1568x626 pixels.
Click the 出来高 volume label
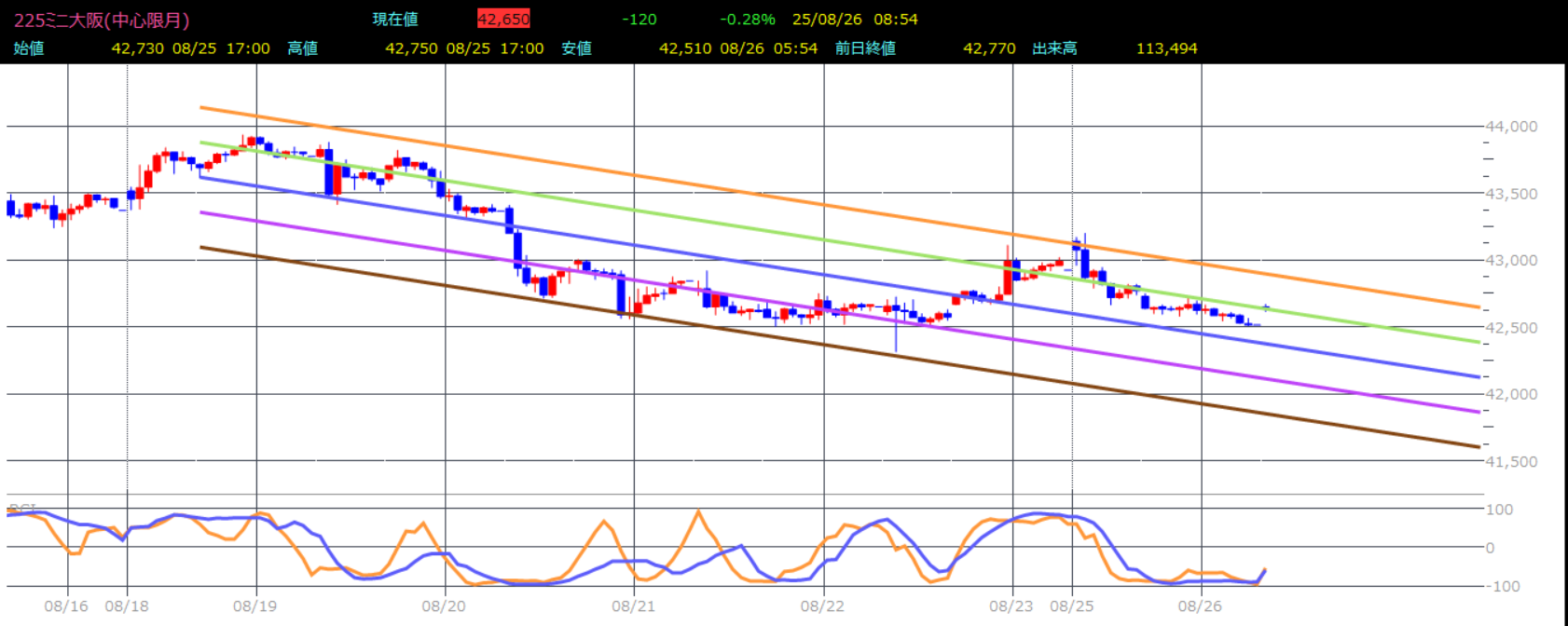1055,48
